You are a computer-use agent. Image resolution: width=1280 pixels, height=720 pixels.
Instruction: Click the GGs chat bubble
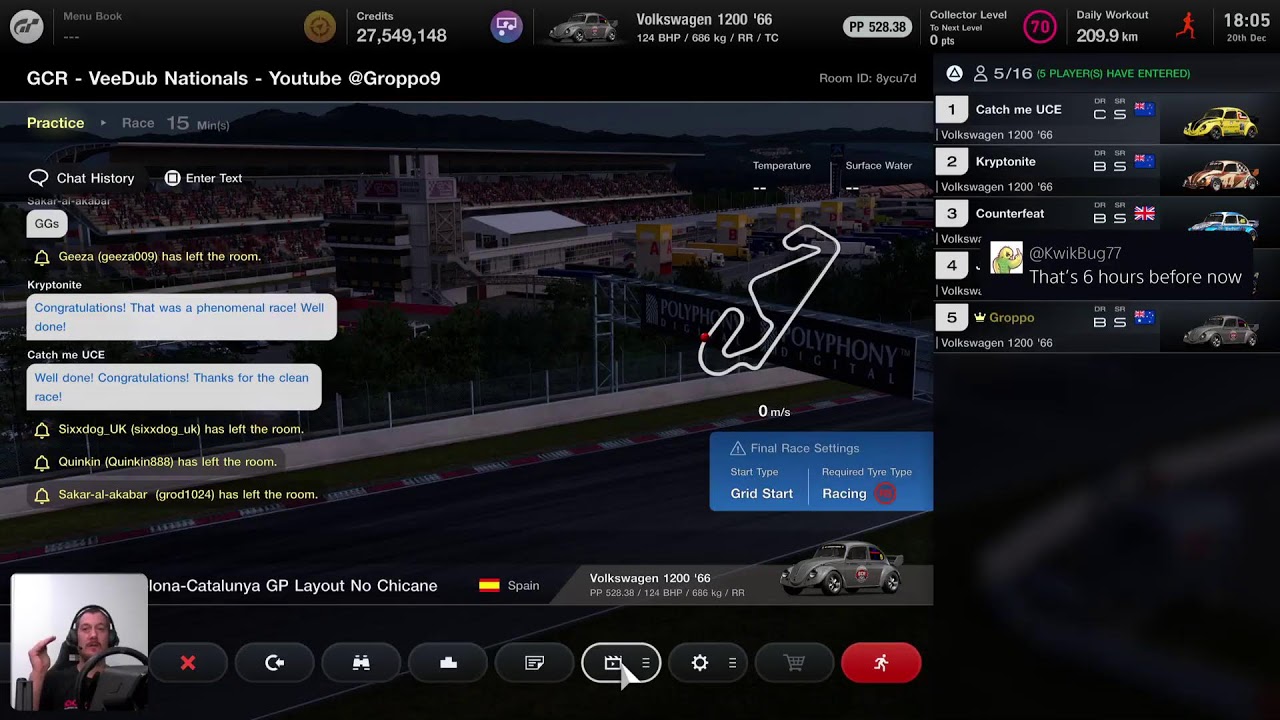(46, 224)
